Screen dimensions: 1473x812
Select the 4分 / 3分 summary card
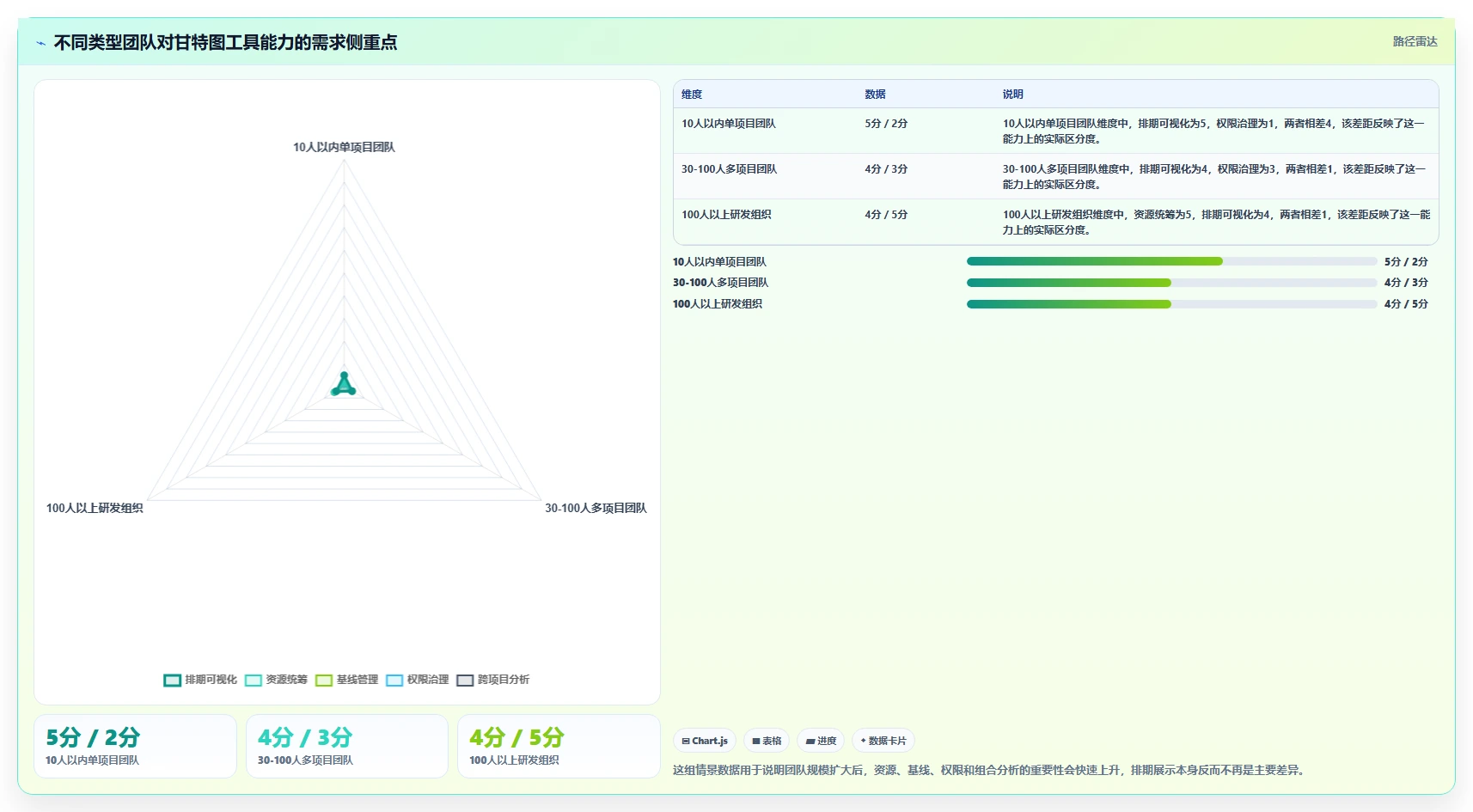347,747
